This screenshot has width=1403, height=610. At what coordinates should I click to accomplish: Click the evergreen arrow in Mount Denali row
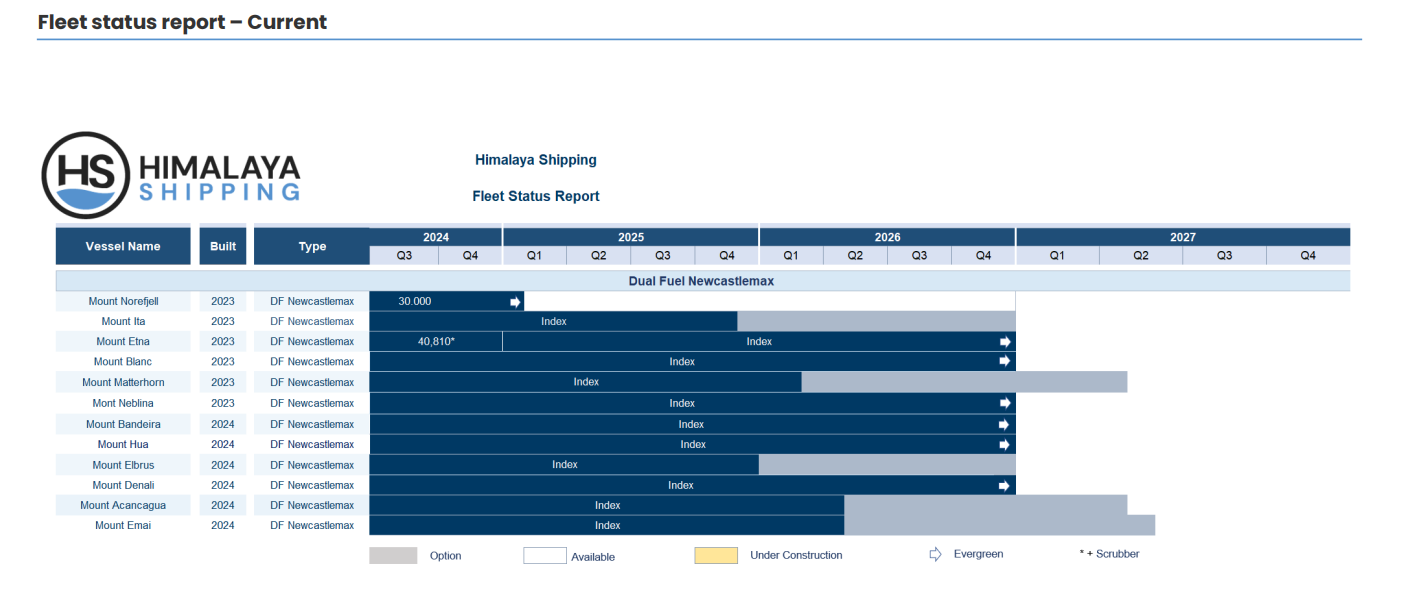[x=1004, y=485]
